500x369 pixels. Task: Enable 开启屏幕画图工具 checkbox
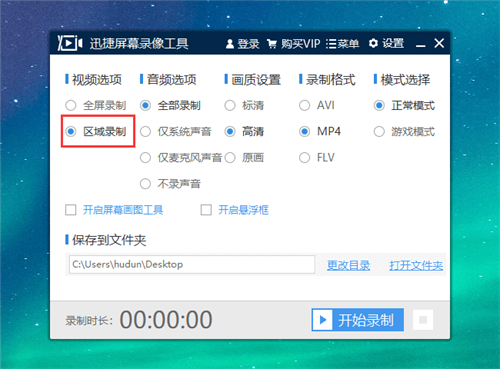(71, 210)
